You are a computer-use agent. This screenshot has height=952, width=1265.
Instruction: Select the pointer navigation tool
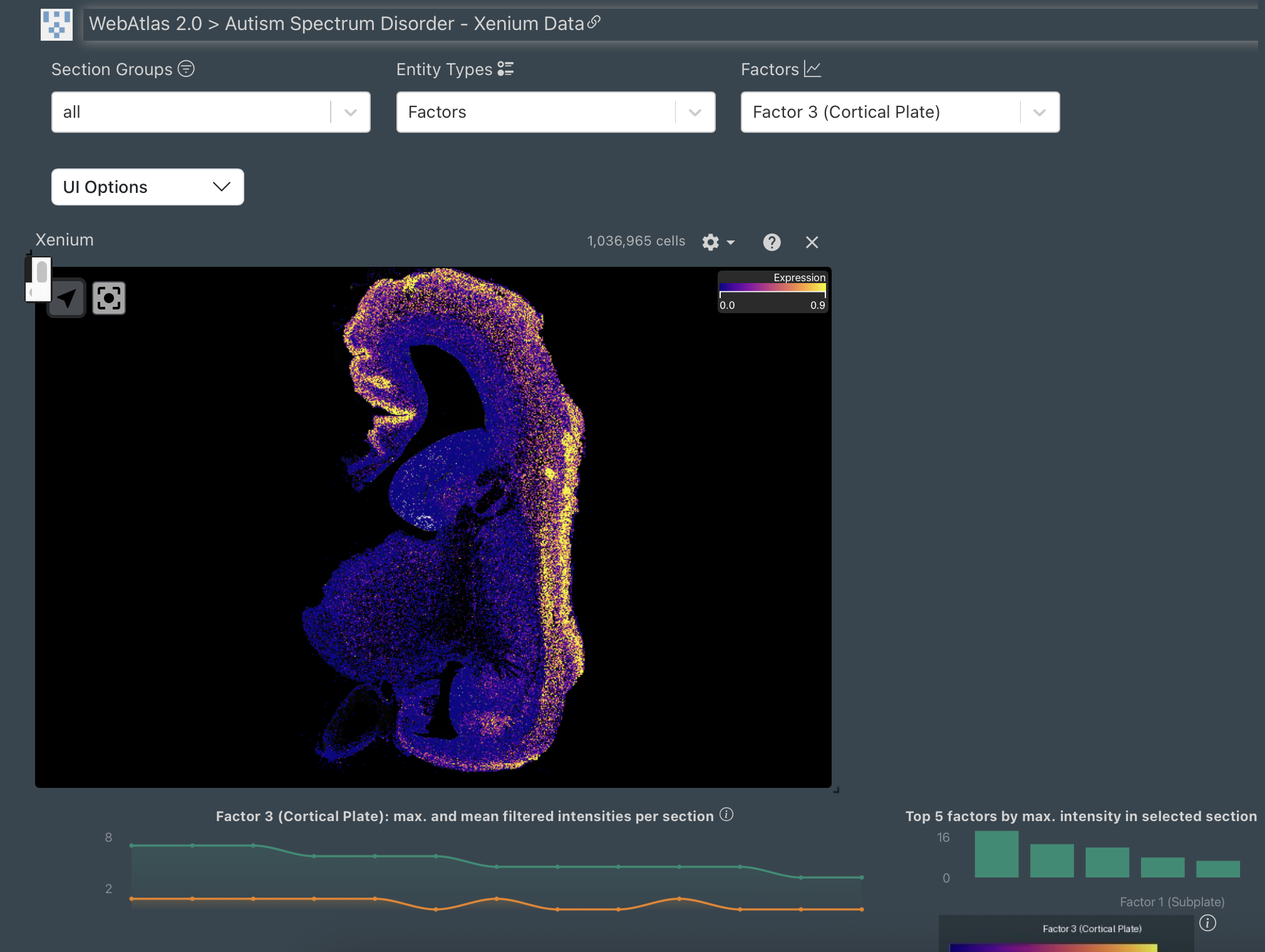[67, 298]
